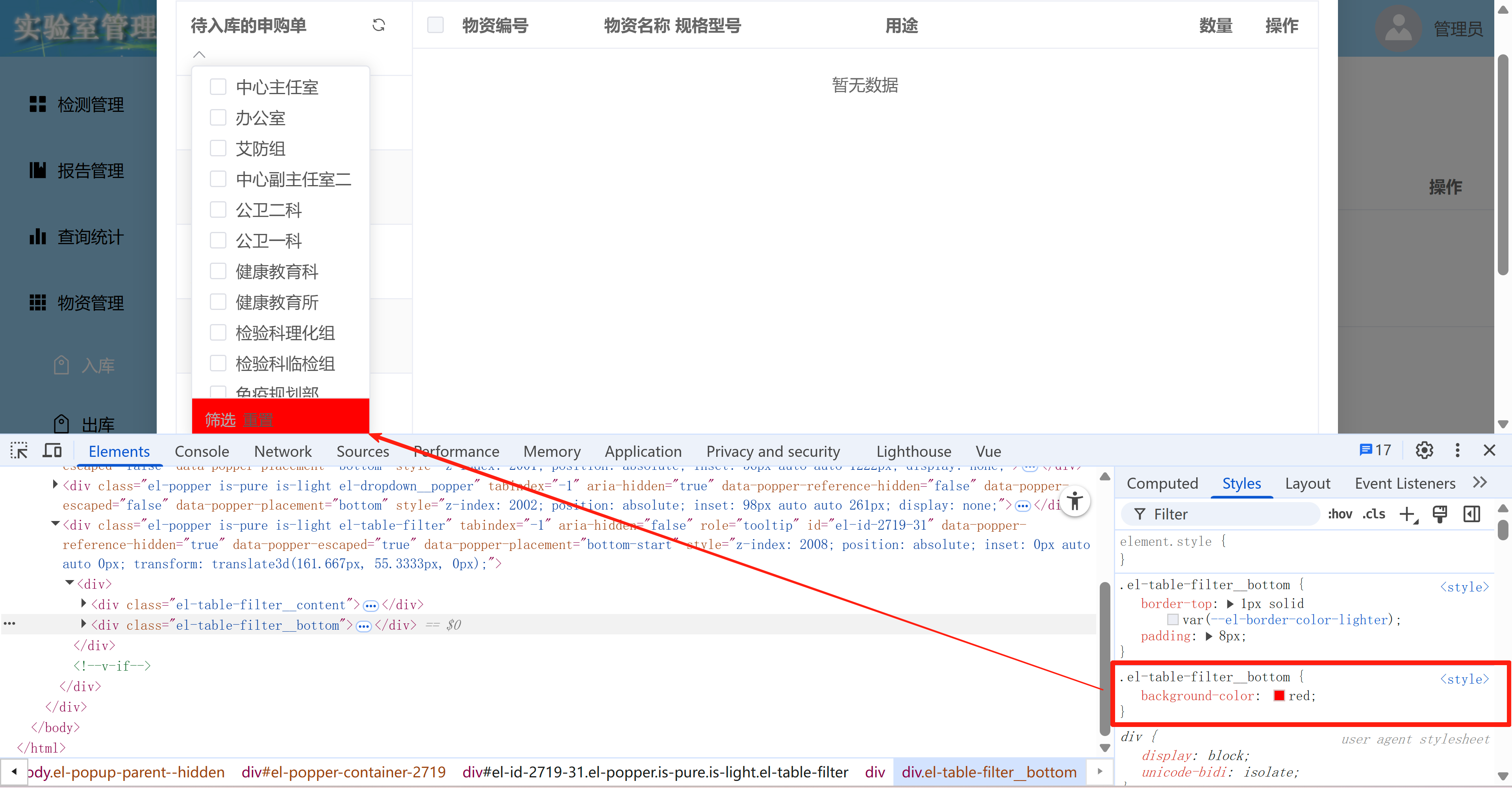This screenshot has width=1512, height=788.
Task: Collapse the el-table-filter popper div node
Action: (55, 524)
